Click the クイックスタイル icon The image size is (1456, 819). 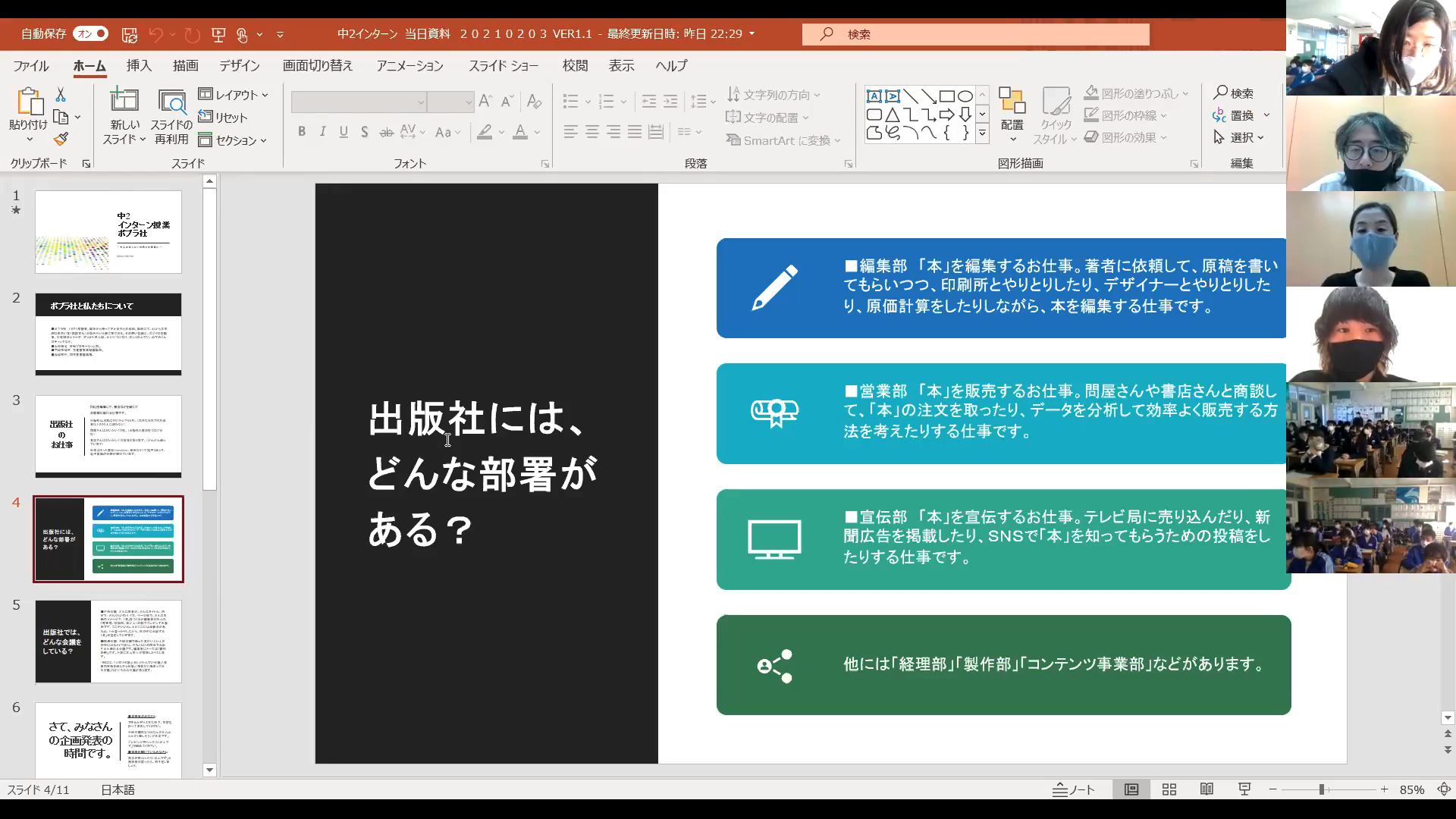[x=1056, y=115]
